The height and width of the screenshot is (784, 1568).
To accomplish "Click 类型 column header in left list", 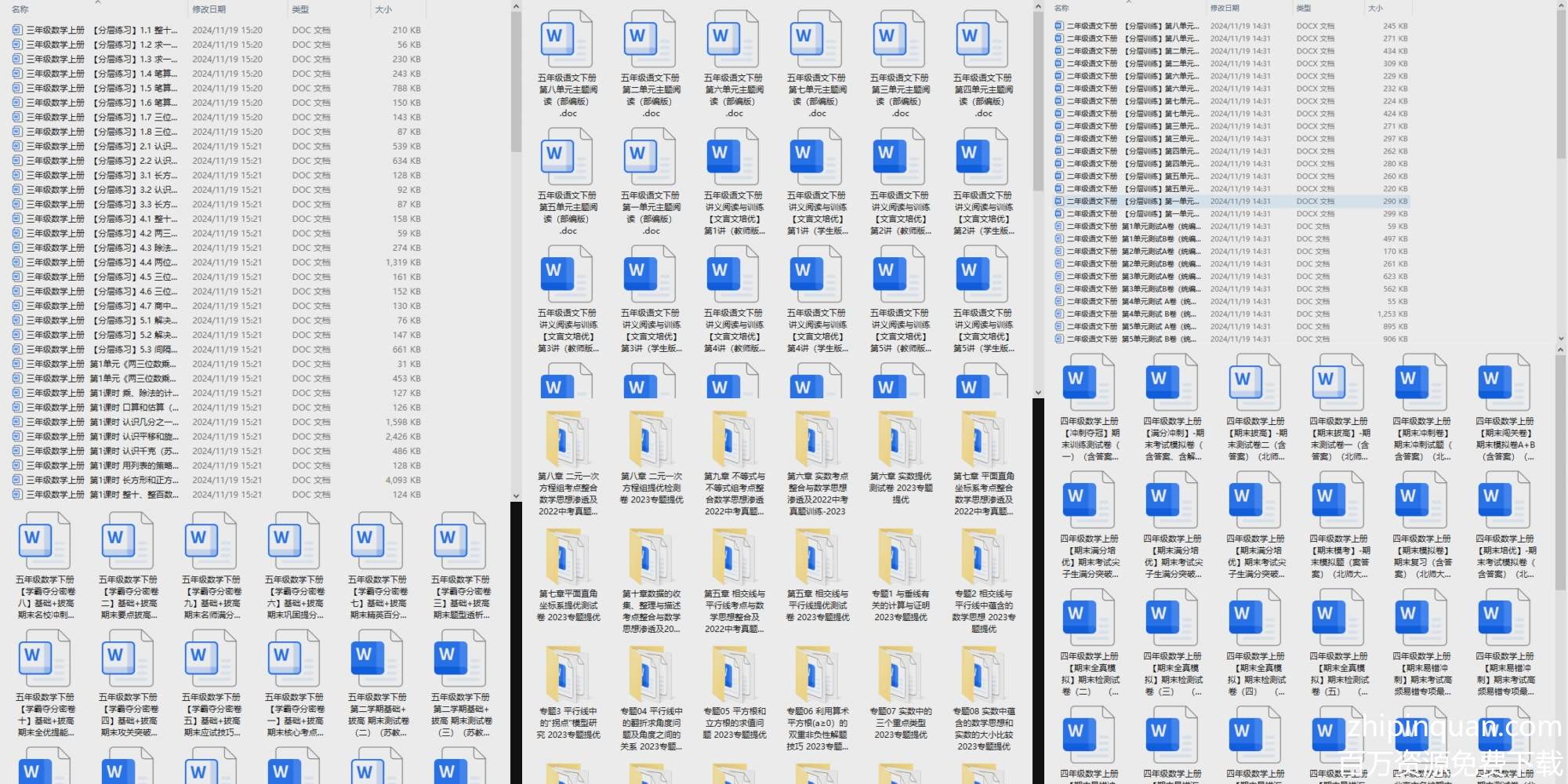I will pyautogui.click(x=300, y=9).
